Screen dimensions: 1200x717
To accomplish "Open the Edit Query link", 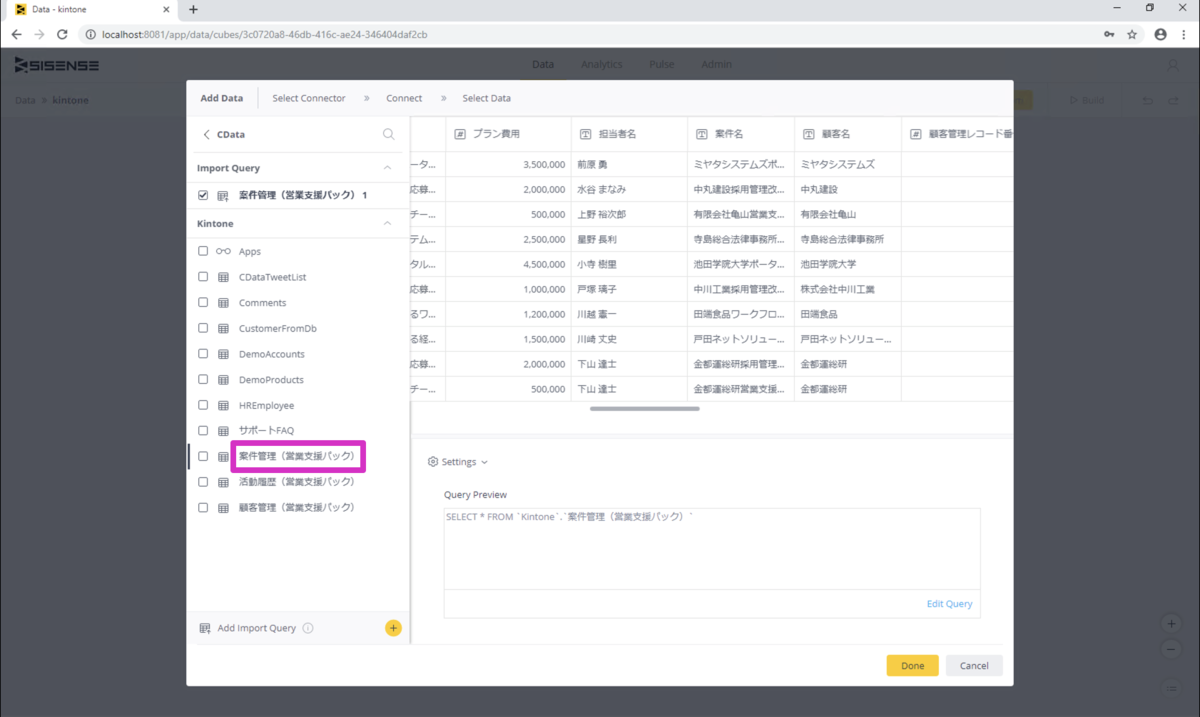I will tap(949, 604).
